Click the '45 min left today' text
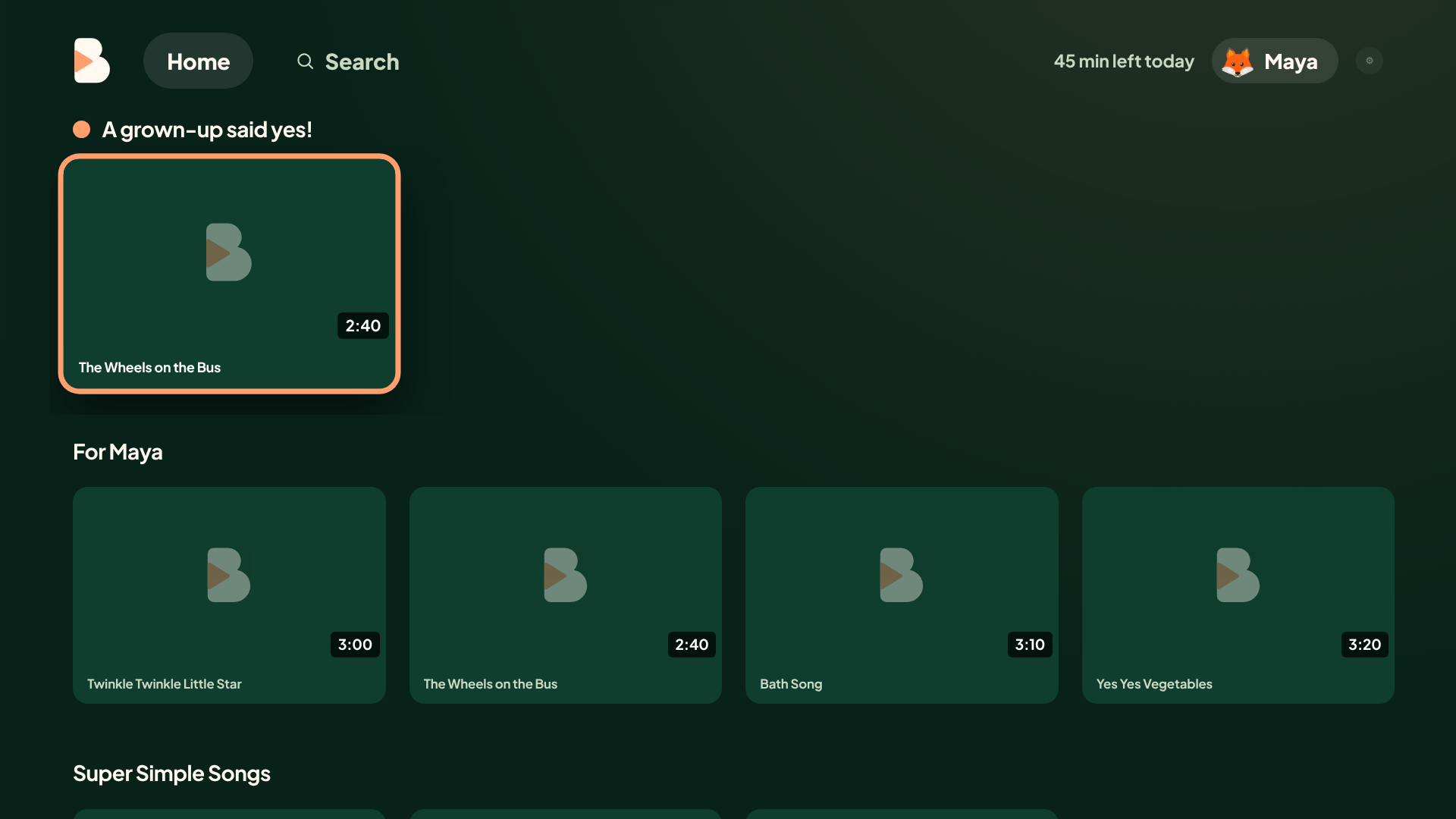This screenshot has height=819, width=1456. 1124,61
